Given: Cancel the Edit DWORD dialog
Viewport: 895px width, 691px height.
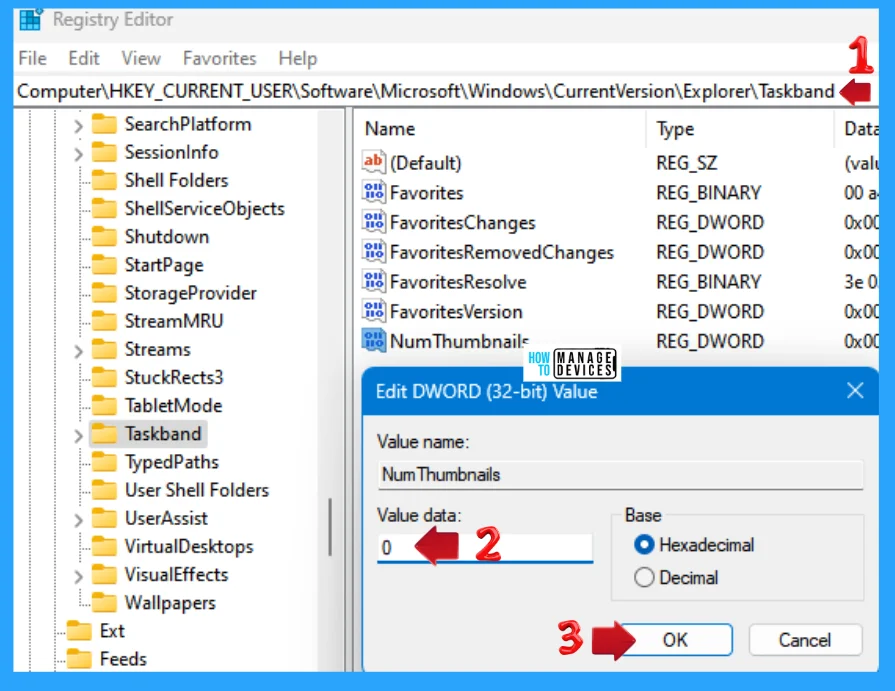Looking at the screenshot, I should [805, 640].
